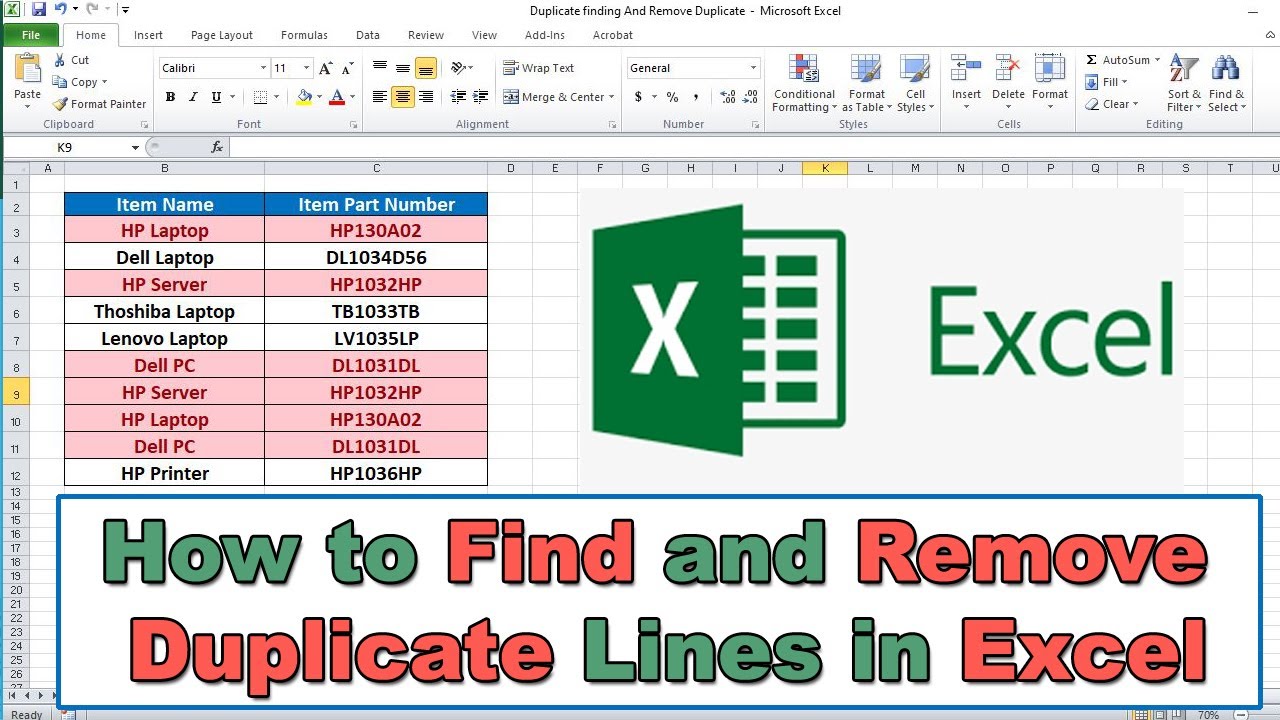Click Decrease Decimal
Screen dimensions: 1280x720
point(750,97)
